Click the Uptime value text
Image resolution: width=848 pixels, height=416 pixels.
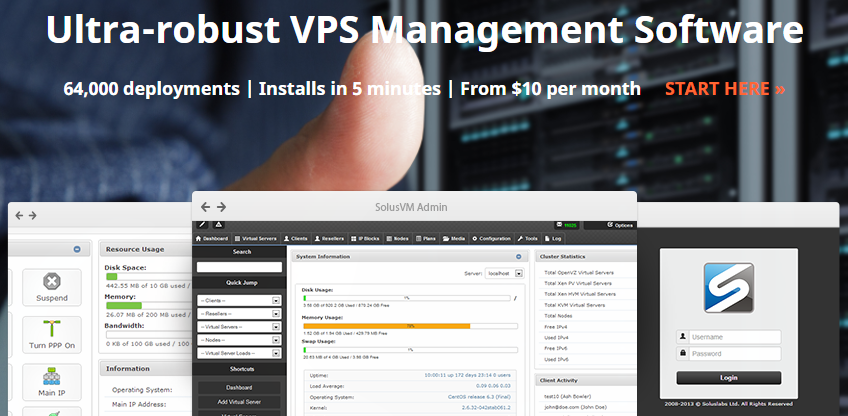[x=467, y=375]
